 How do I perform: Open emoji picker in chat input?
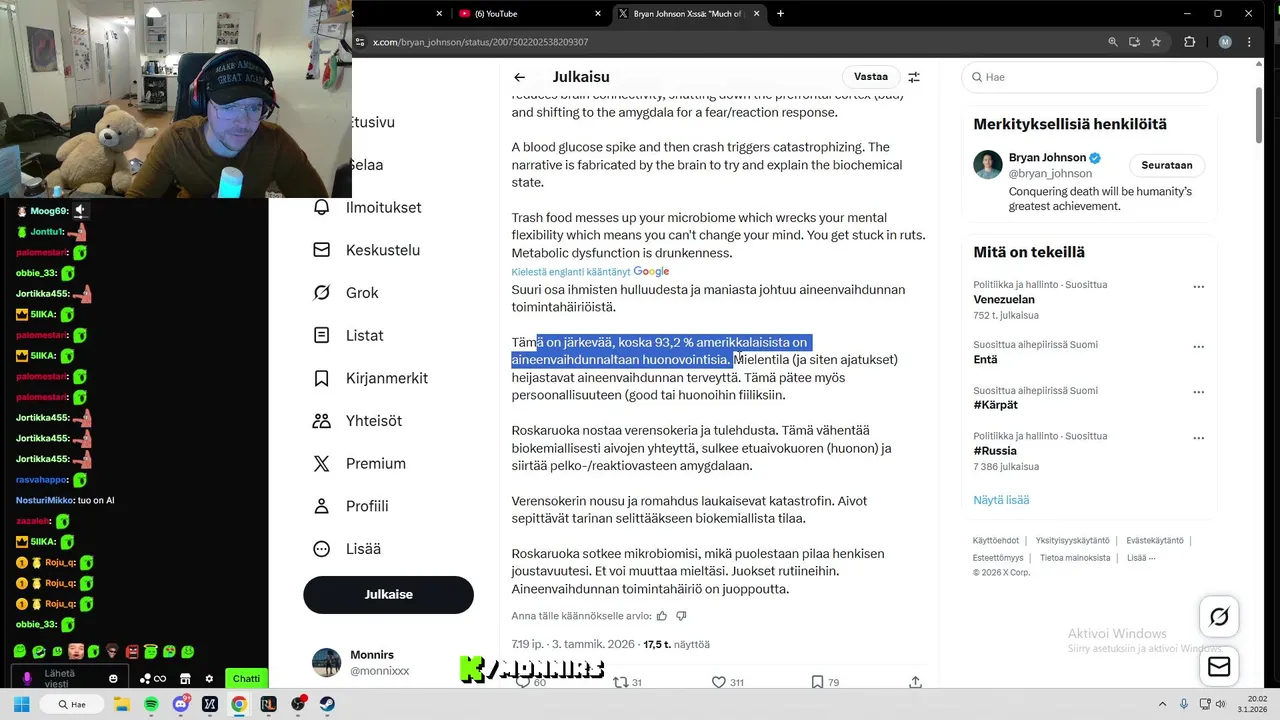[x=113, y=679]
